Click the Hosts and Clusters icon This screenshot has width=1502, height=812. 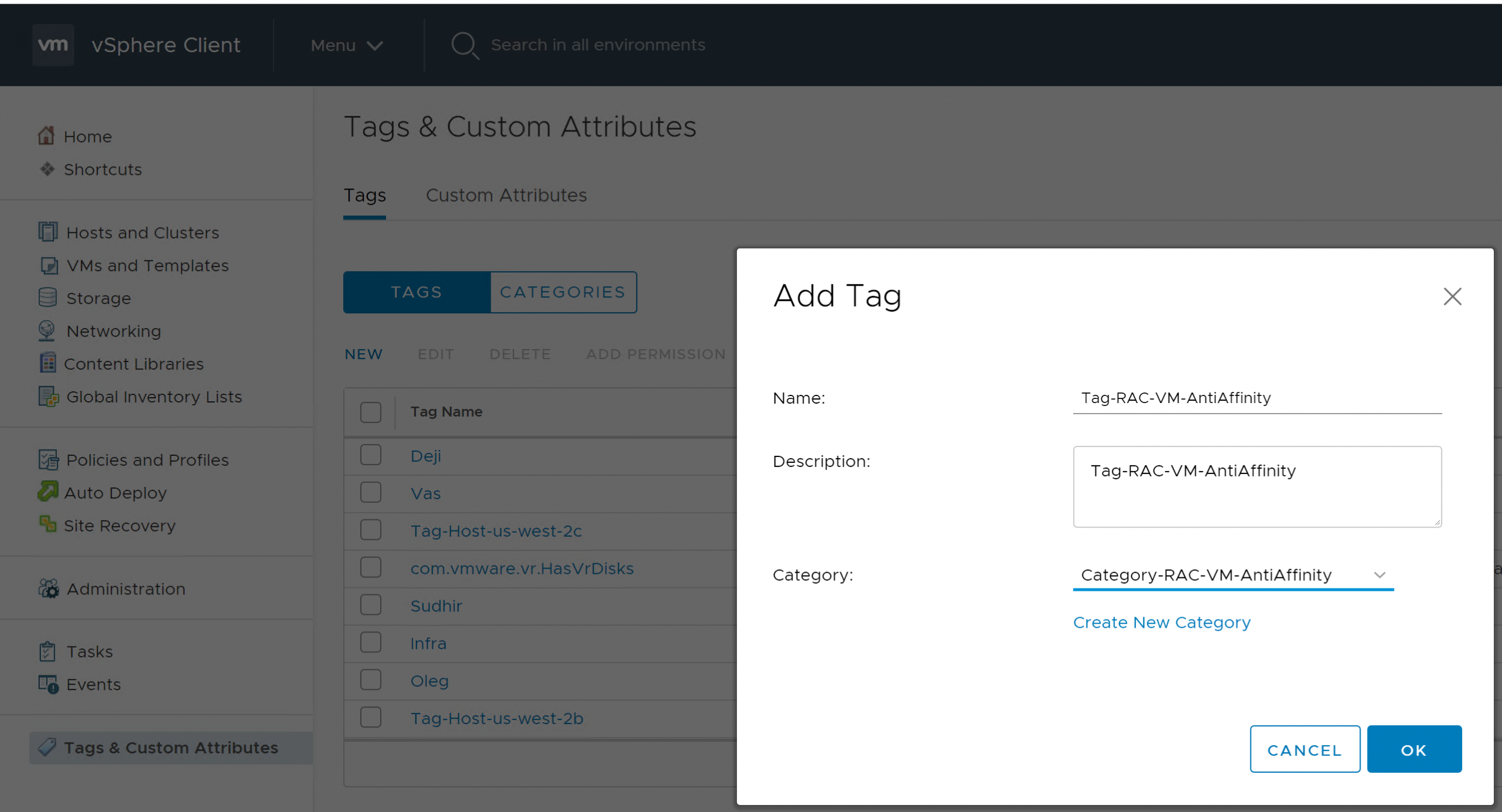pyautogui.click(x=48, y=232)
